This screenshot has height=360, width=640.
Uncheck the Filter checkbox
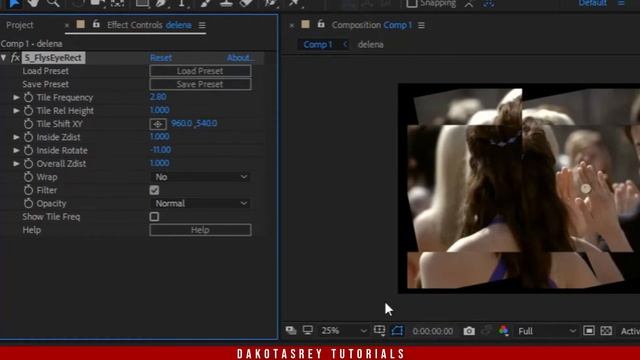pyautogui.click(x=154, y=190)
